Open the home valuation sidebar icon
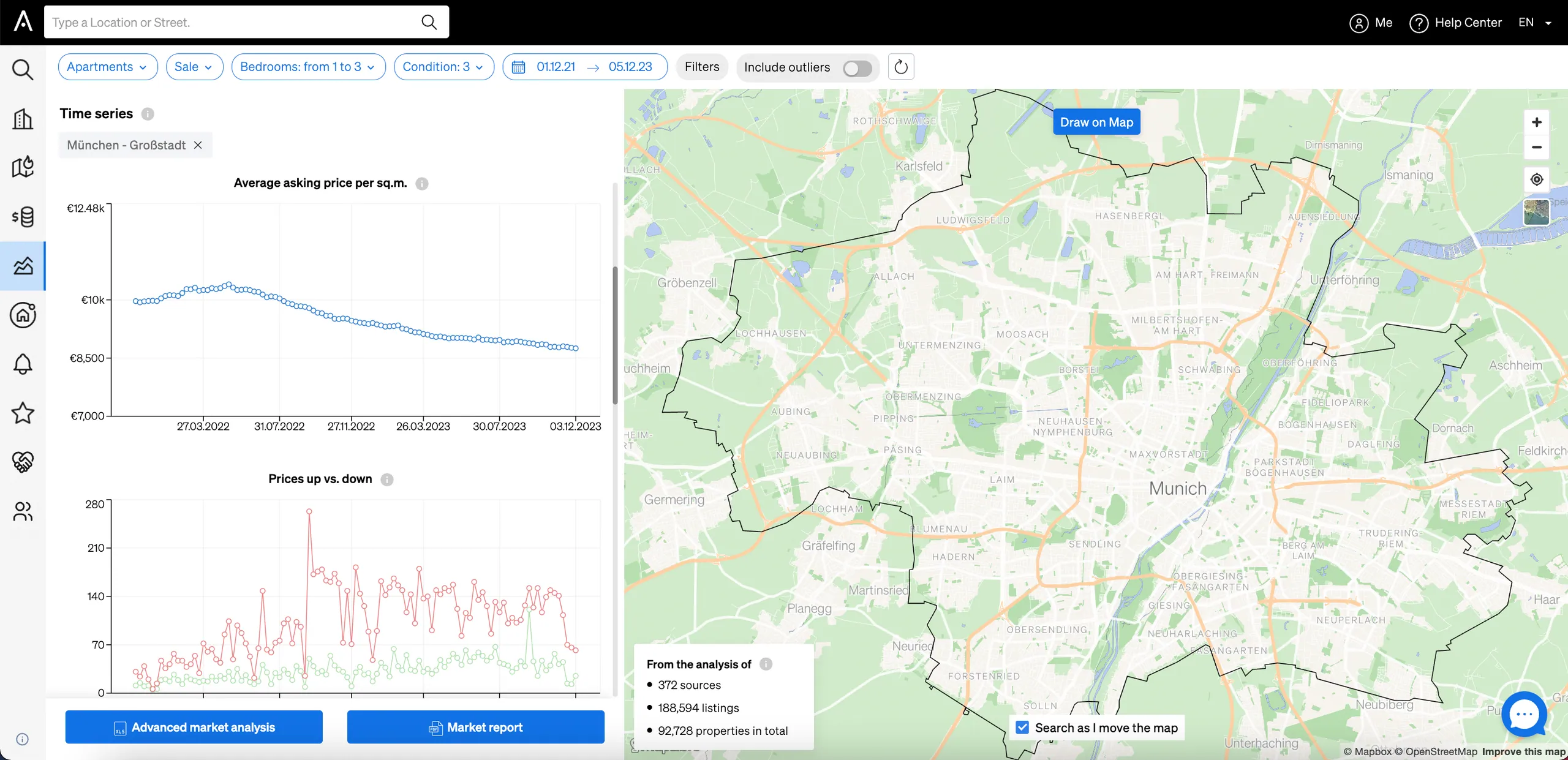The image size is (1568, 760). click(x=23, y=315)
